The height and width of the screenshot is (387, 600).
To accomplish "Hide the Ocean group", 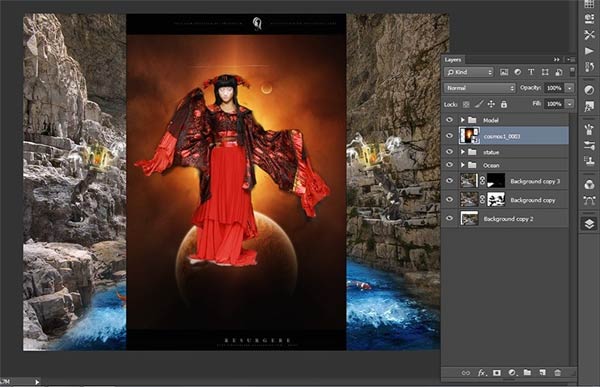I will point(449,165).
